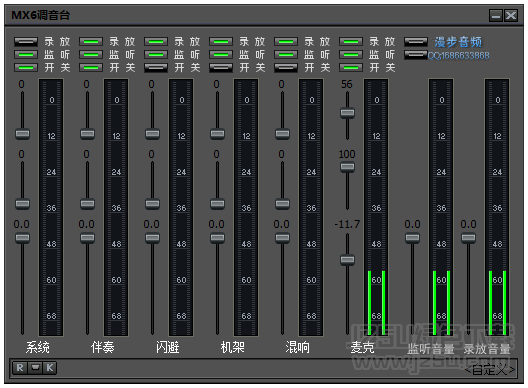Close the MX6调音台 window
This screenshot has height=388, width=528.
pyautogui.click(x=511, y=15)
